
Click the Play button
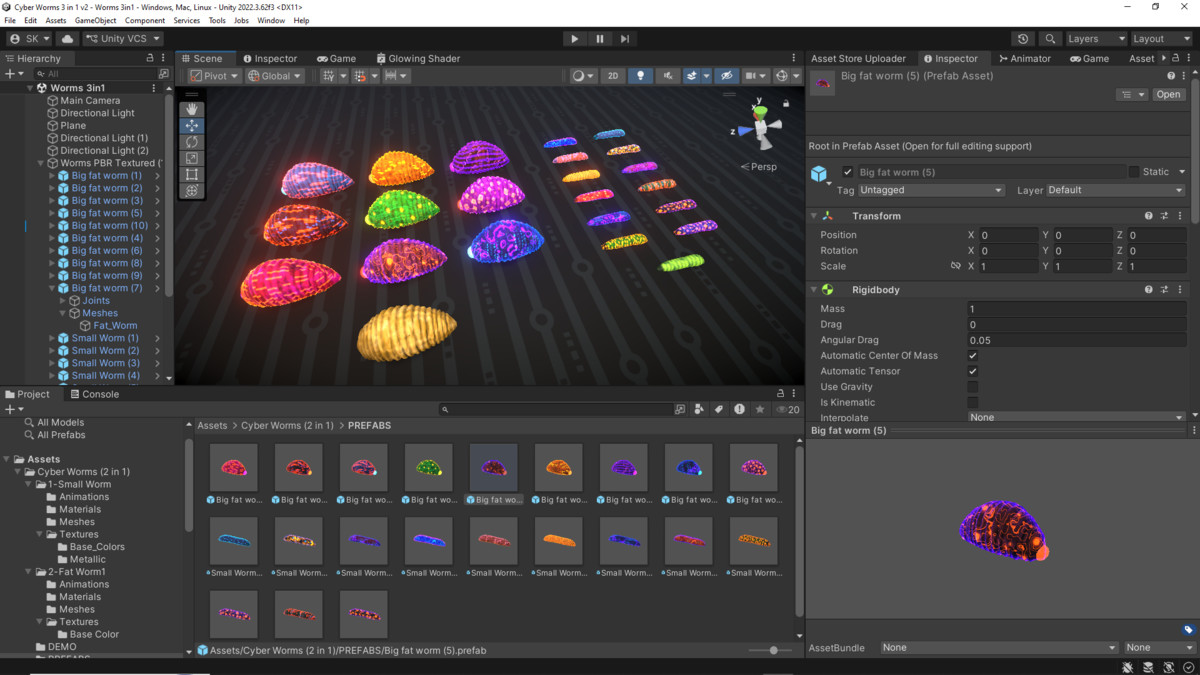pyautogui.click(x=574, y=39)
